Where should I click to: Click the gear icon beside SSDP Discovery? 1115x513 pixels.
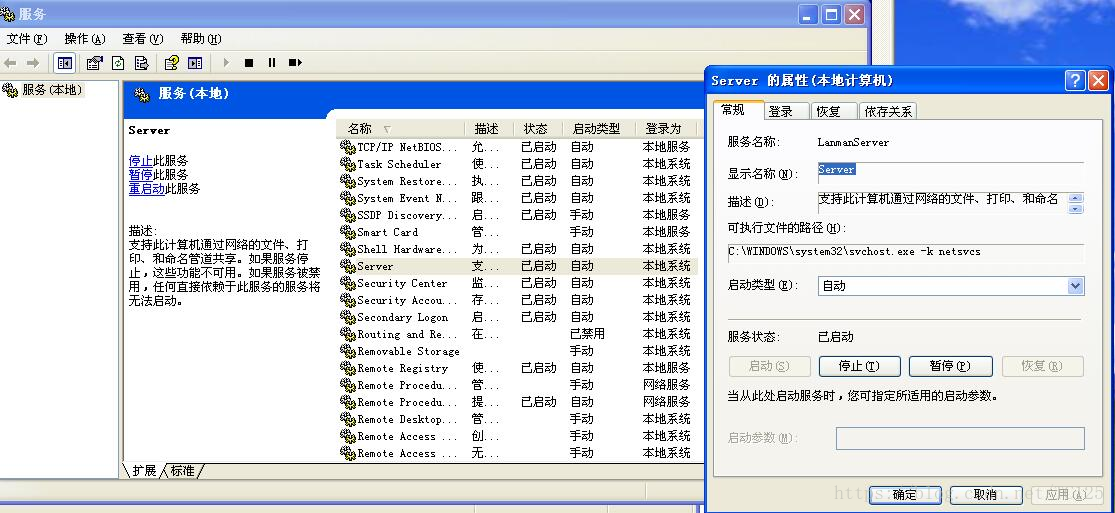348,215
